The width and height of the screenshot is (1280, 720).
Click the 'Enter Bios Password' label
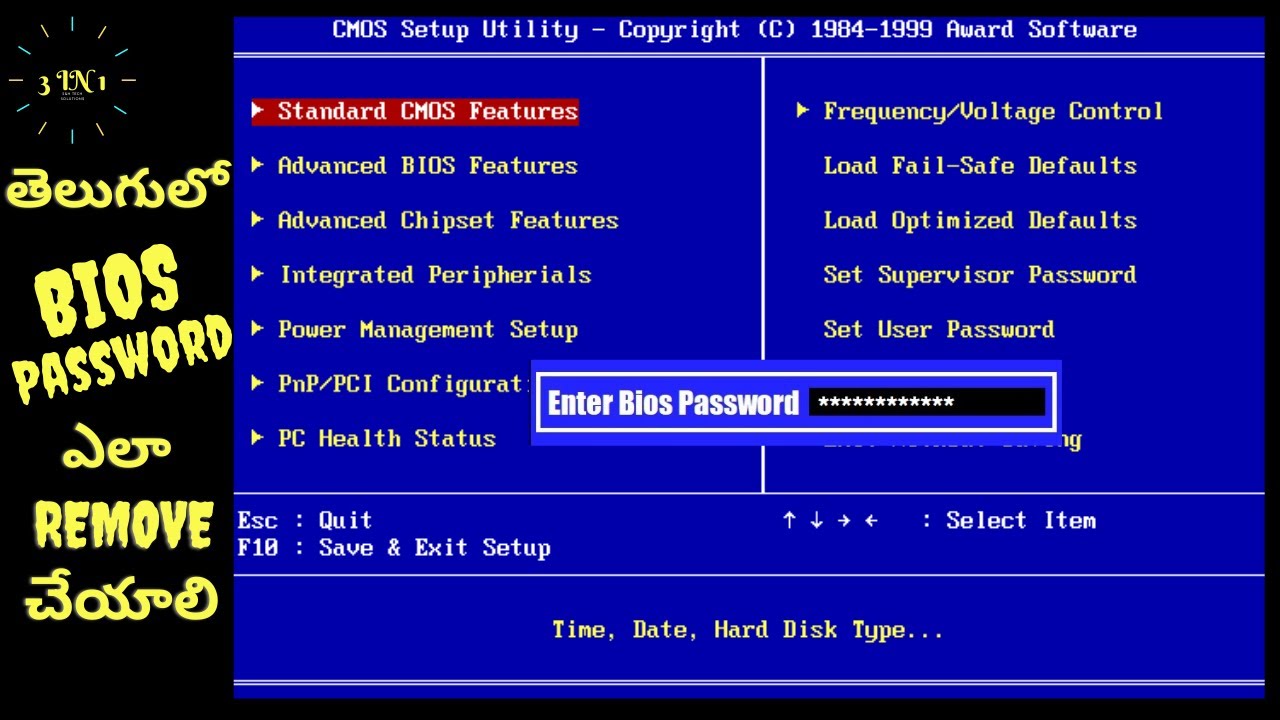(x=673, y=403)
